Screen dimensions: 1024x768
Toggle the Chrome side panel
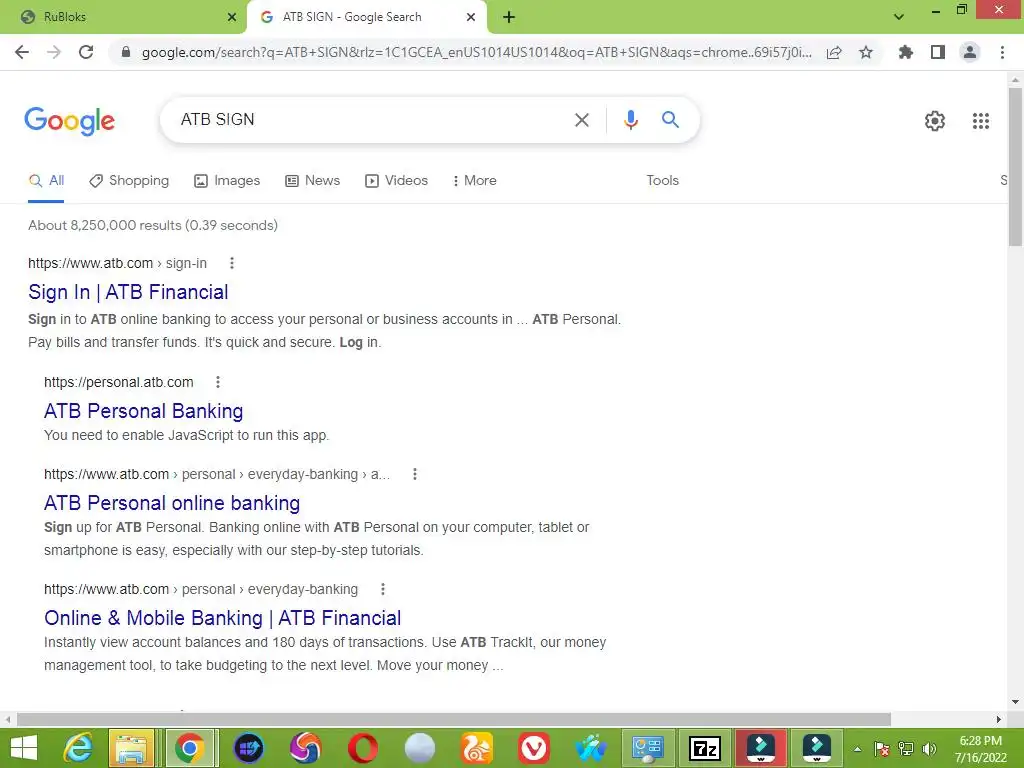coord(938,52)
